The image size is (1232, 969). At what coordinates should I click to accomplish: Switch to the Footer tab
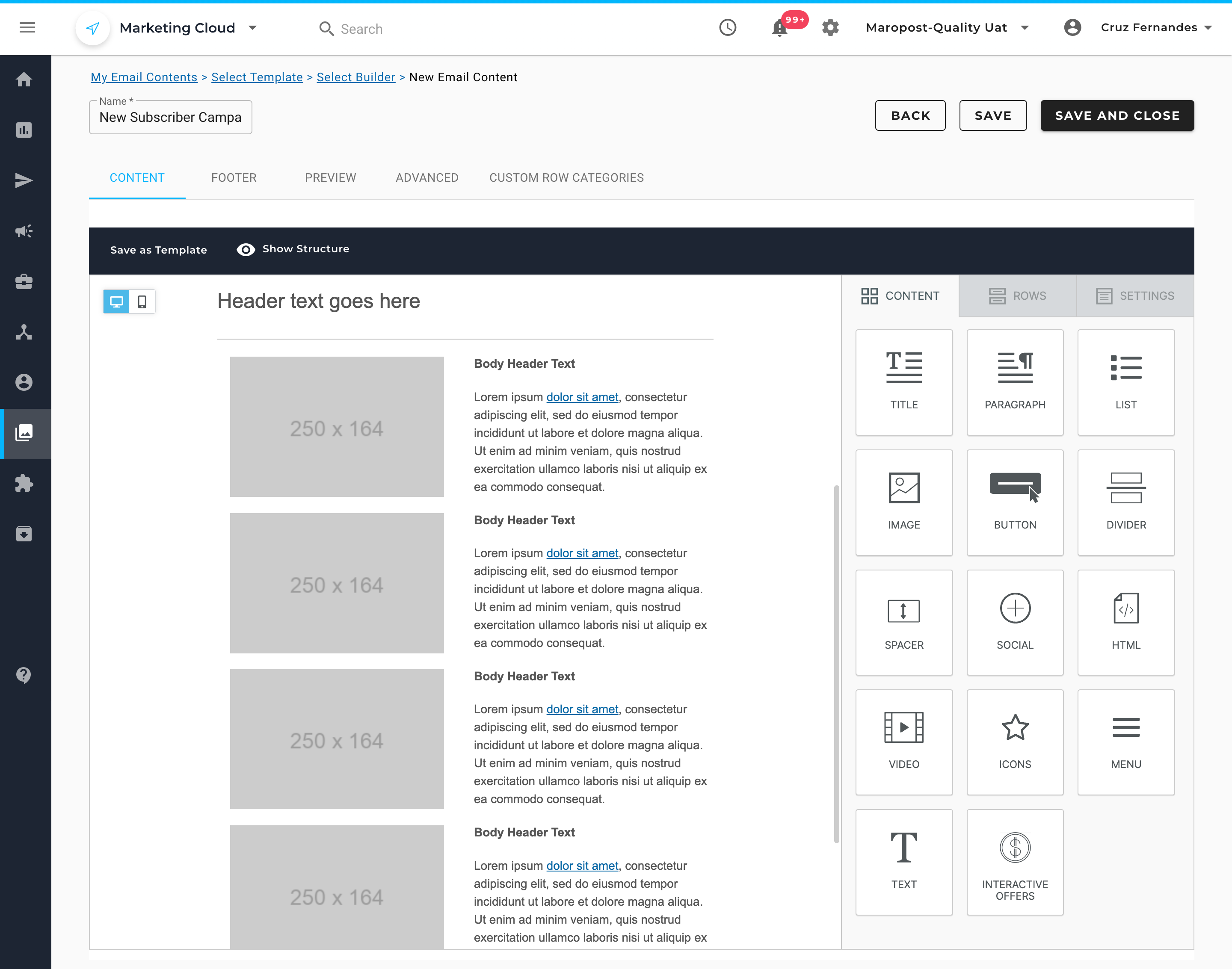[x=234, y=177]
